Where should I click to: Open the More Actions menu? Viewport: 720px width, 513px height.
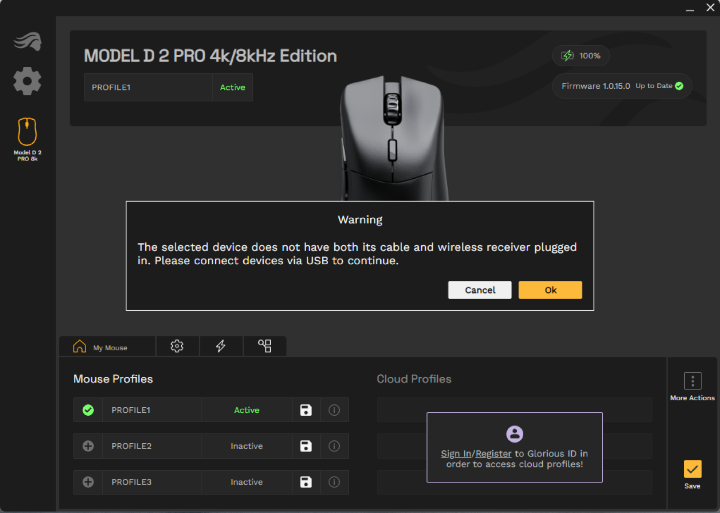click(692, 386)
